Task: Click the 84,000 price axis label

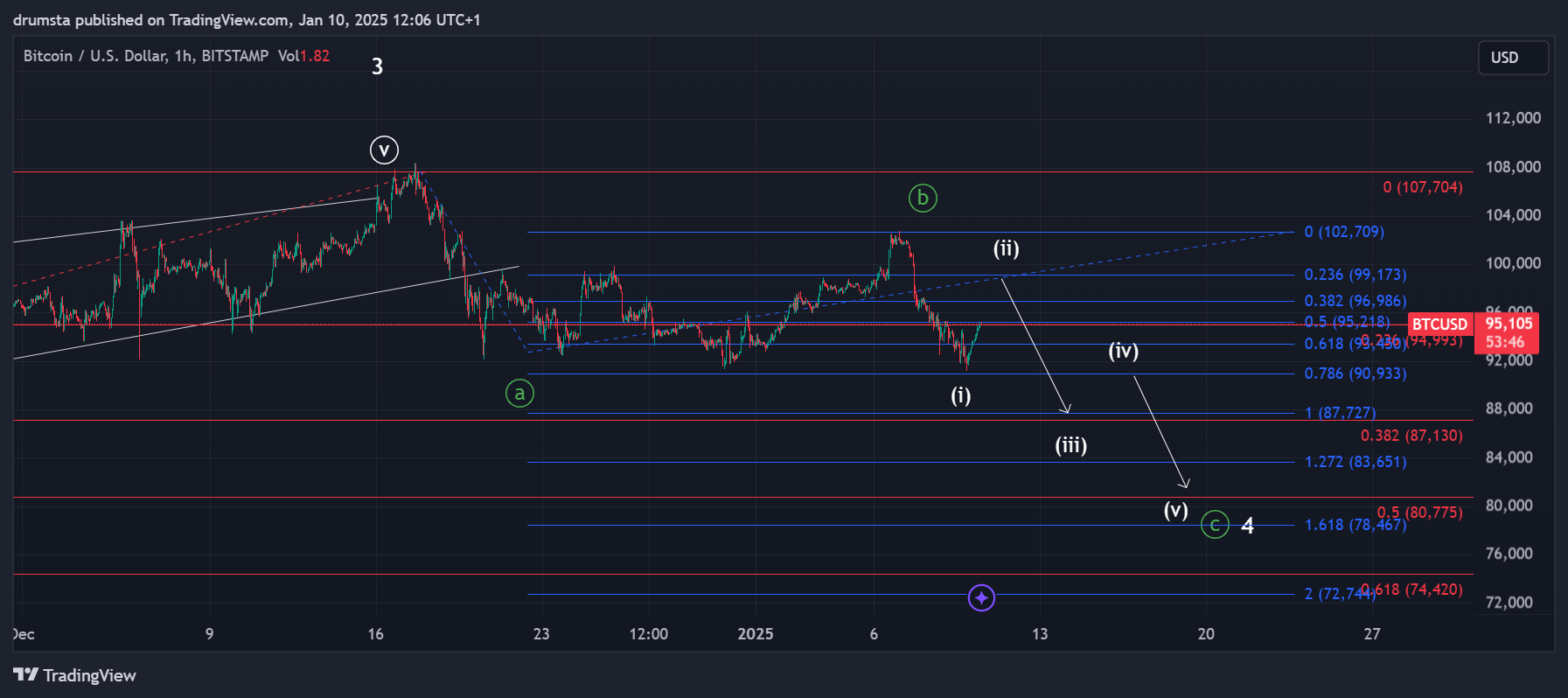Action: coord(1509,457)
